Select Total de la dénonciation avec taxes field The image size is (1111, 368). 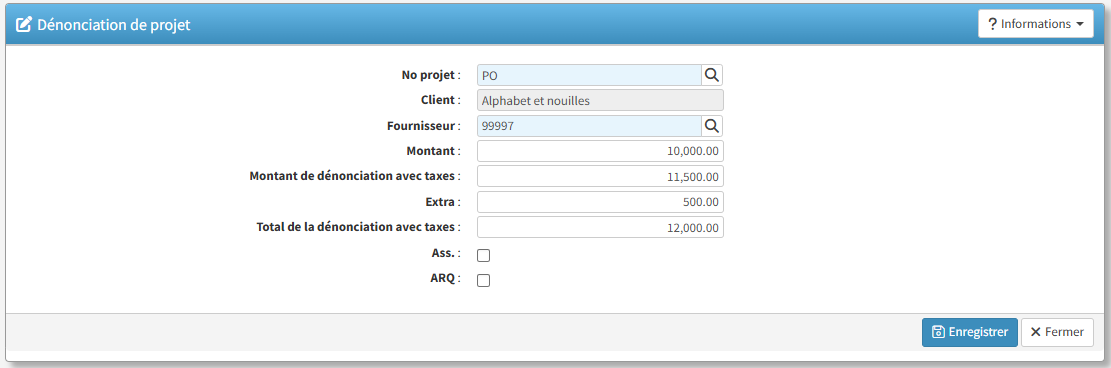[x=600, y=227]
